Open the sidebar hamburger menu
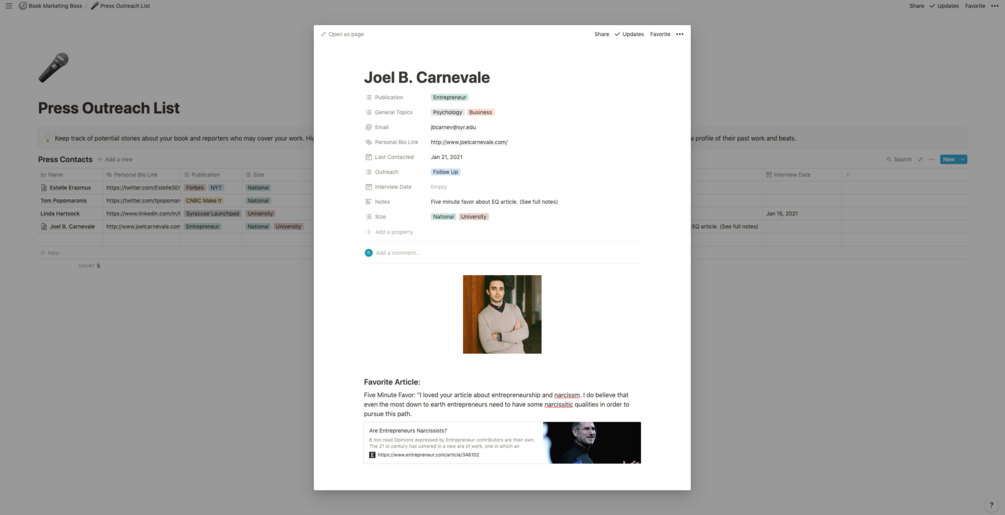The height and width of the screenshot is (515, 1005). pos(9,6)
